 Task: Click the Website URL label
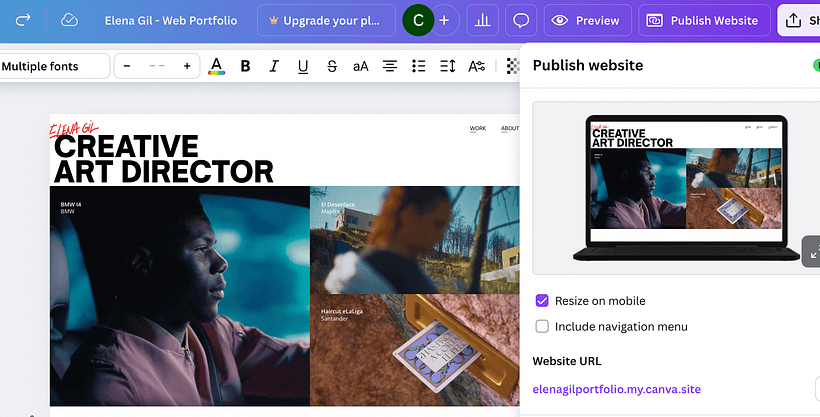(567, 361)
